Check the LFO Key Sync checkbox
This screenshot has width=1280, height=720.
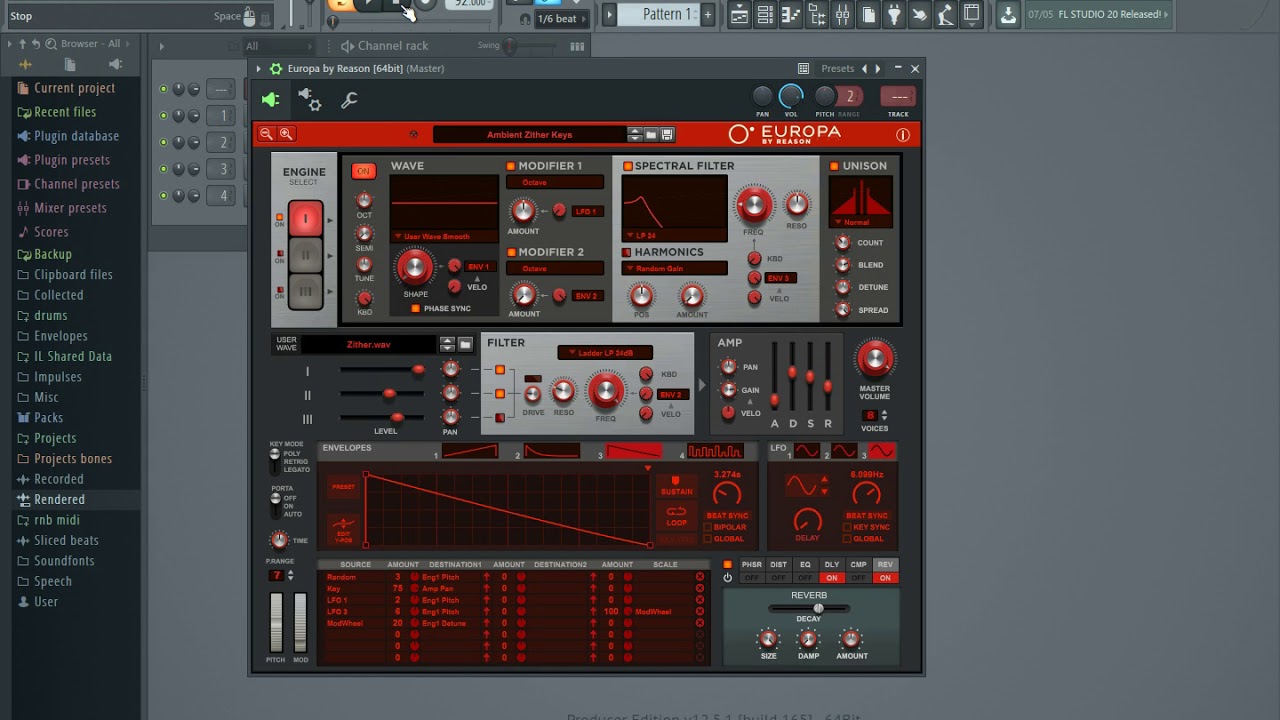(x=846, y=527)
